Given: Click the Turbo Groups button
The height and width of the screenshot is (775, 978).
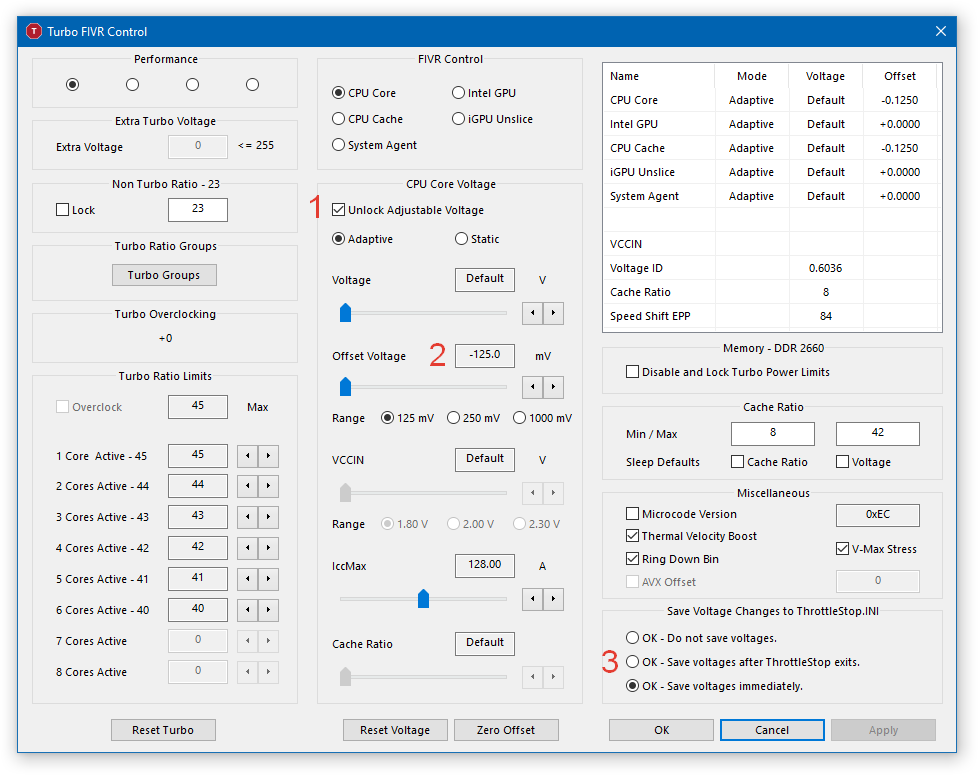Looking at the screenshot, I should pos(164,275).
